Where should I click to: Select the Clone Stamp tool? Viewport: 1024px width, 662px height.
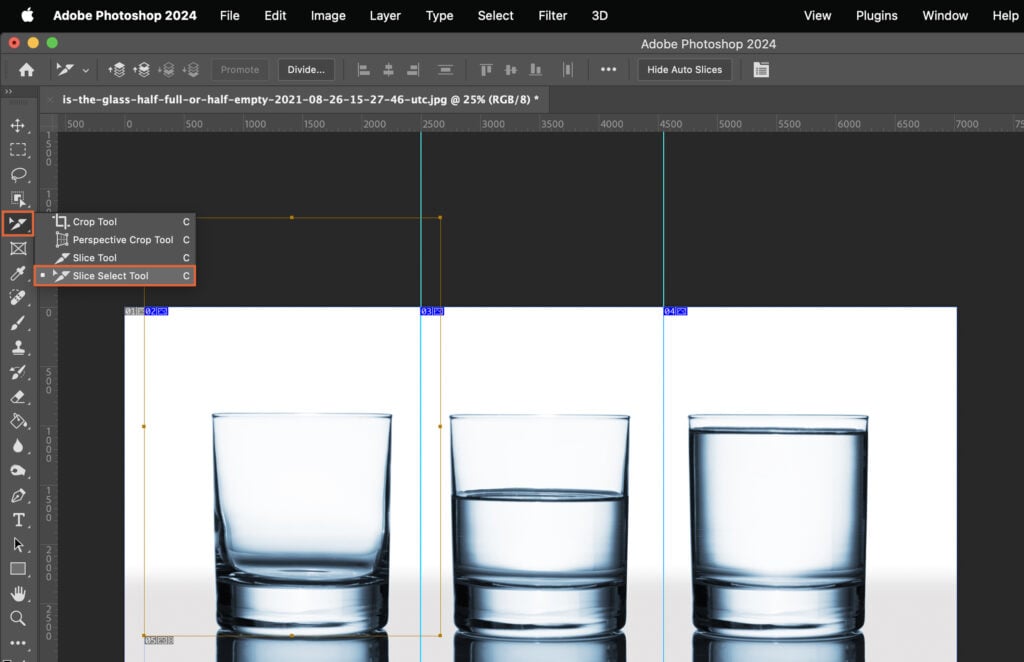tap(18, 345)
